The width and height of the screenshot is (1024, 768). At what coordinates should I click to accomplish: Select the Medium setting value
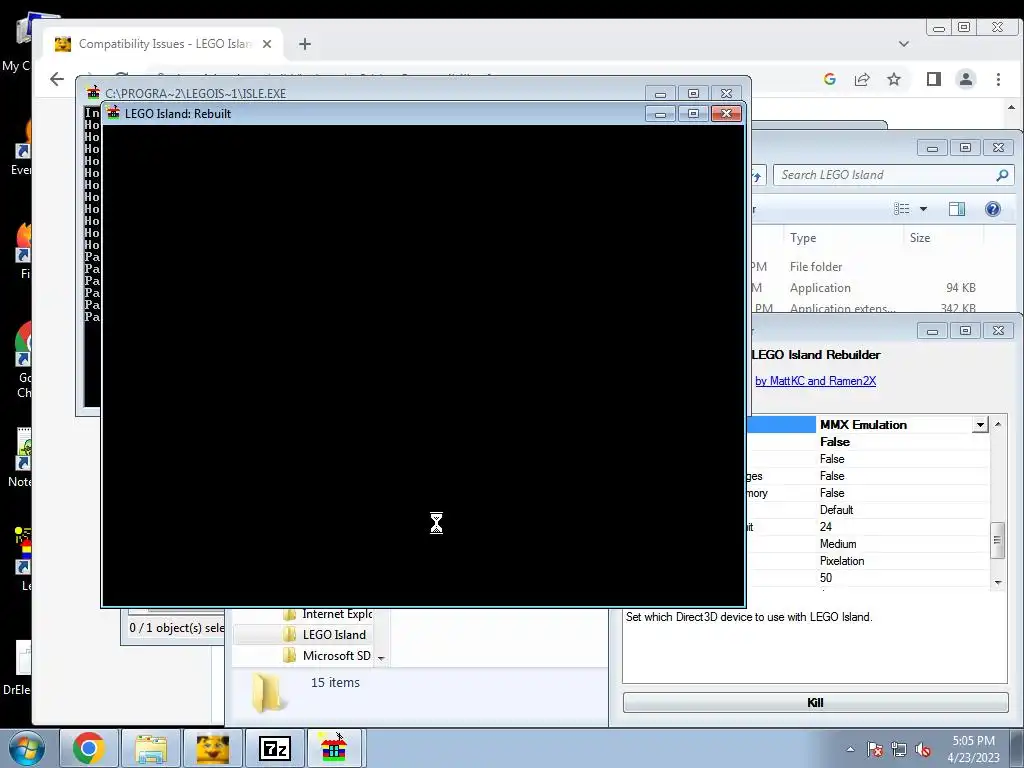838,544
